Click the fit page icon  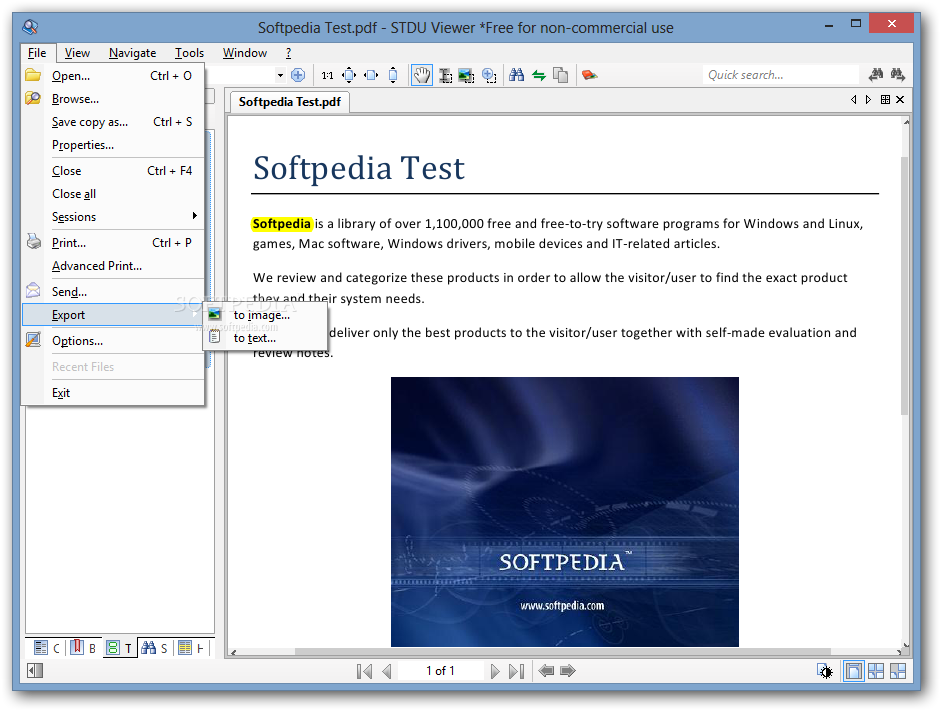pyautogui.click(x=349, y=75)
